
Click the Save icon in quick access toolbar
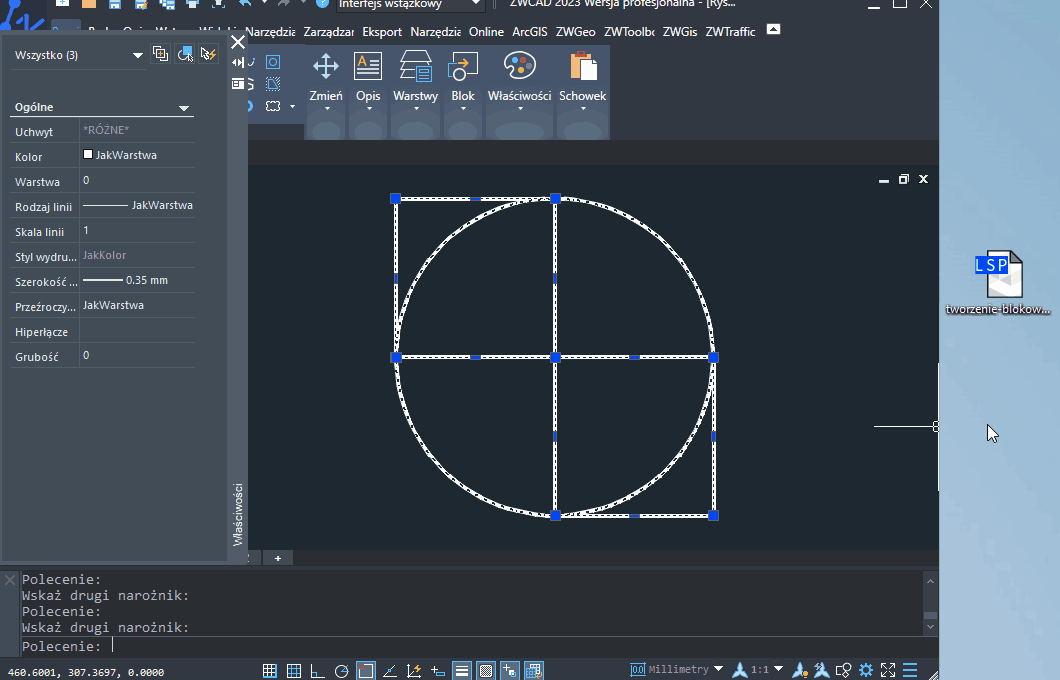tap(115, 3)
